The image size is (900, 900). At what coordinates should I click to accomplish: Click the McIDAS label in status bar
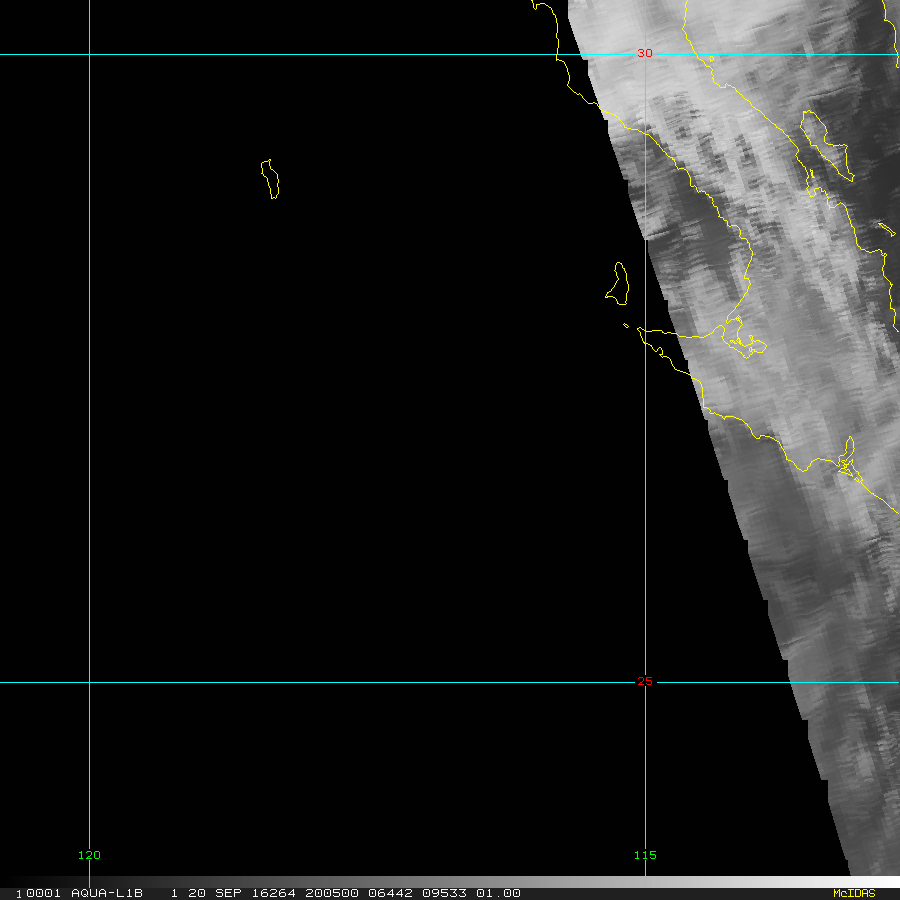coord(853,893)
